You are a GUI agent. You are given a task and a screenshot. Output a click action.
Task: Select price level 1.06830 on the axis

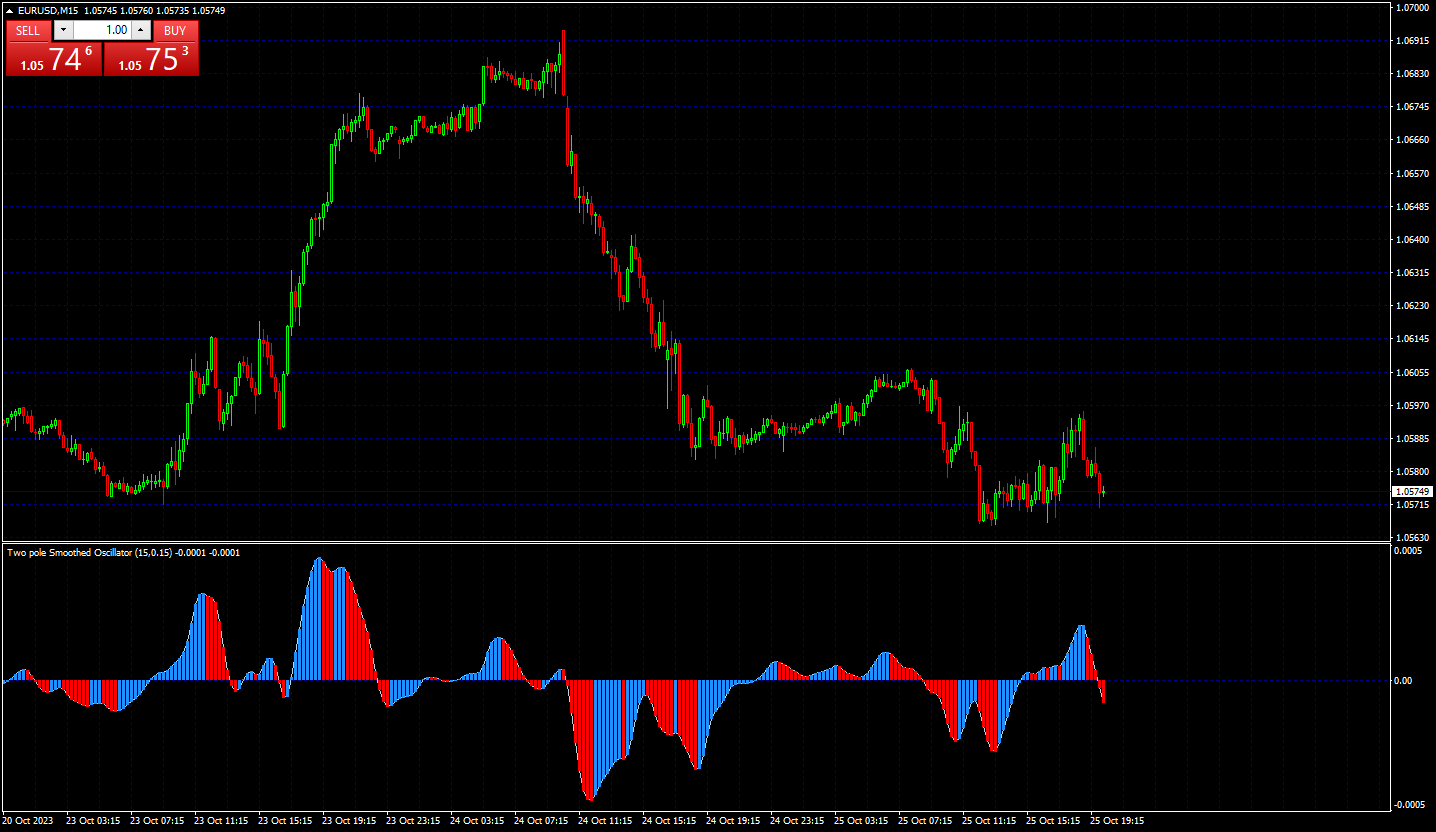(1411, 74)
